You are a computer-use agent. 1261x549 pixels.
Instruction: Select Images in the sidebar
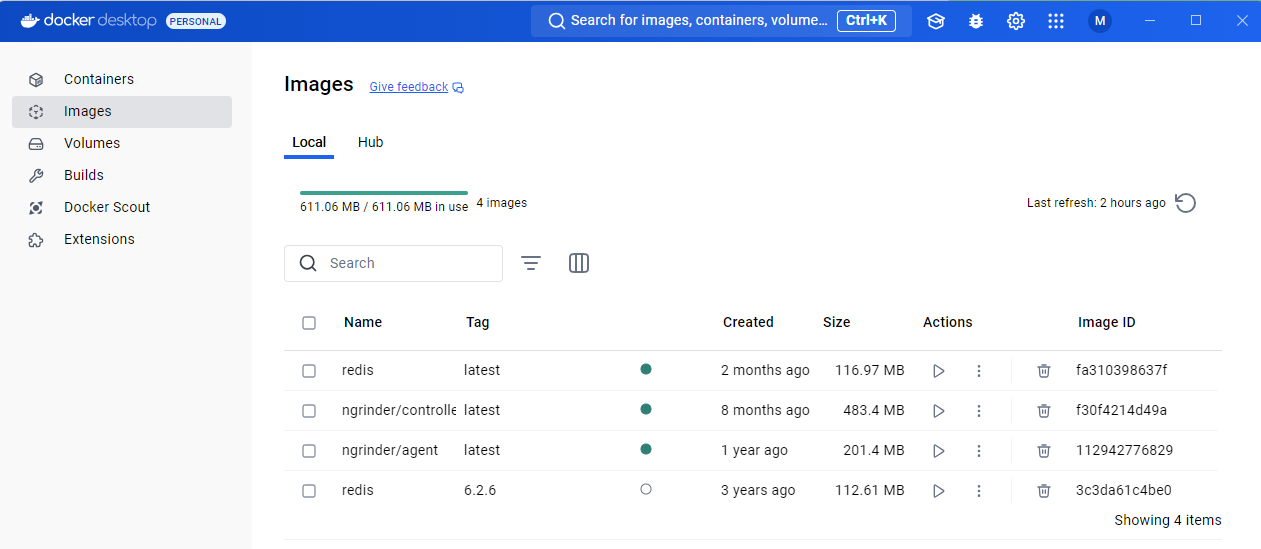(122, 111)
